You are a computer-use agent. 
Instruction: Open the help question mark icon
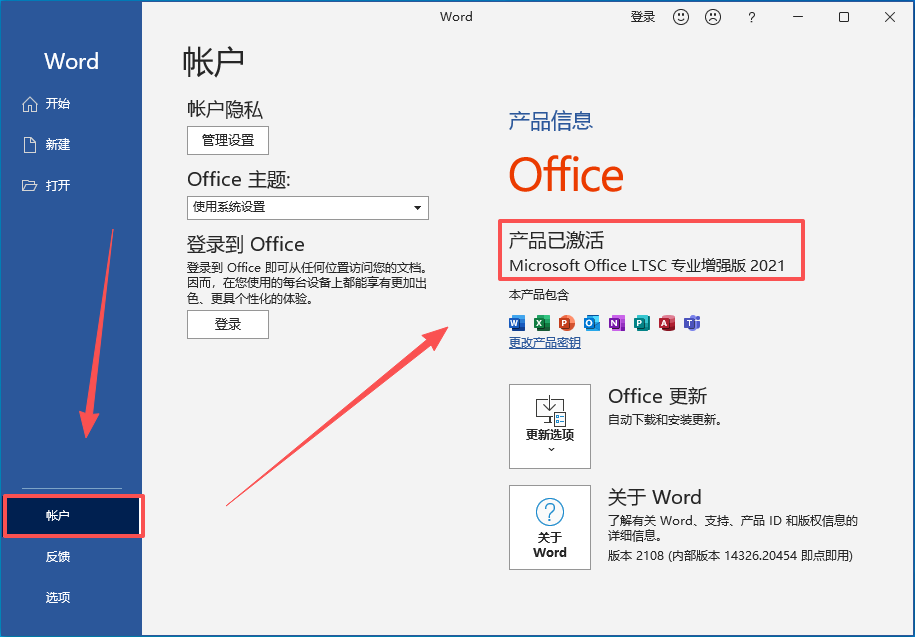click(752, 18)
